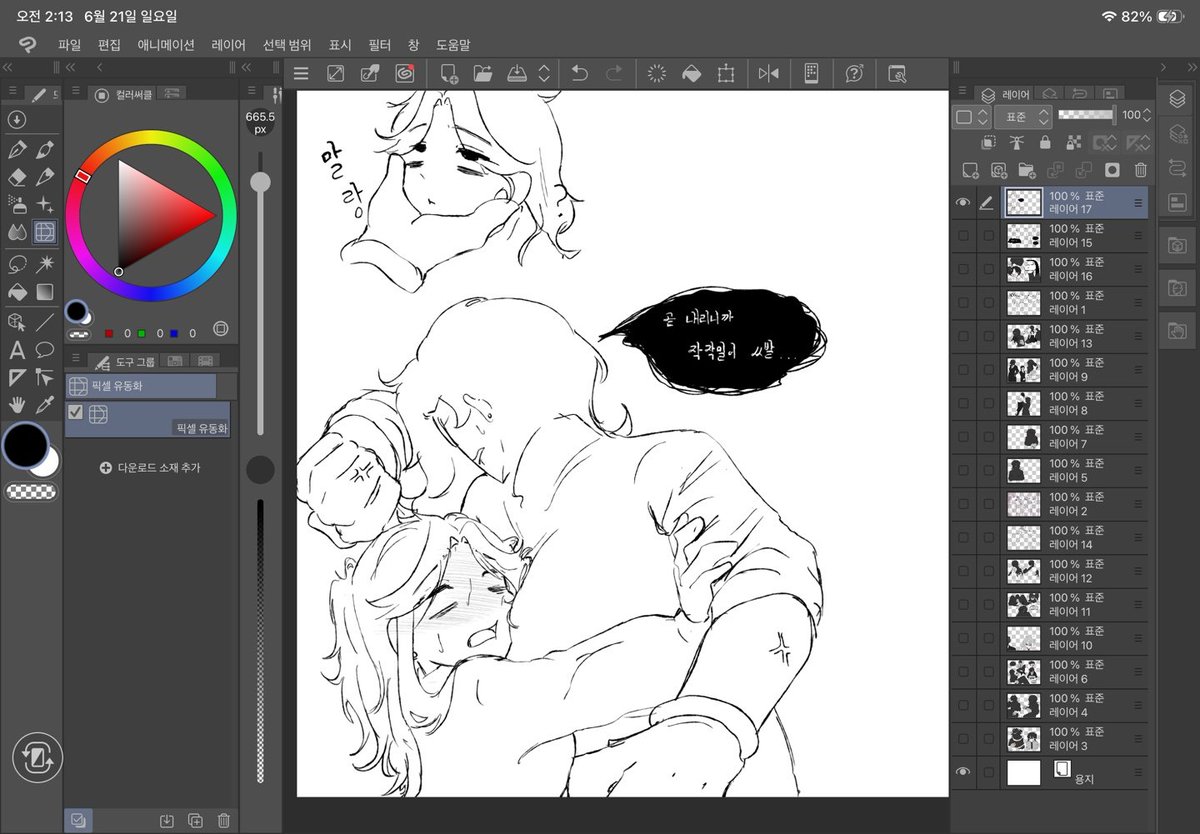Click the layer opacity slider bar

pos(1086,115)
